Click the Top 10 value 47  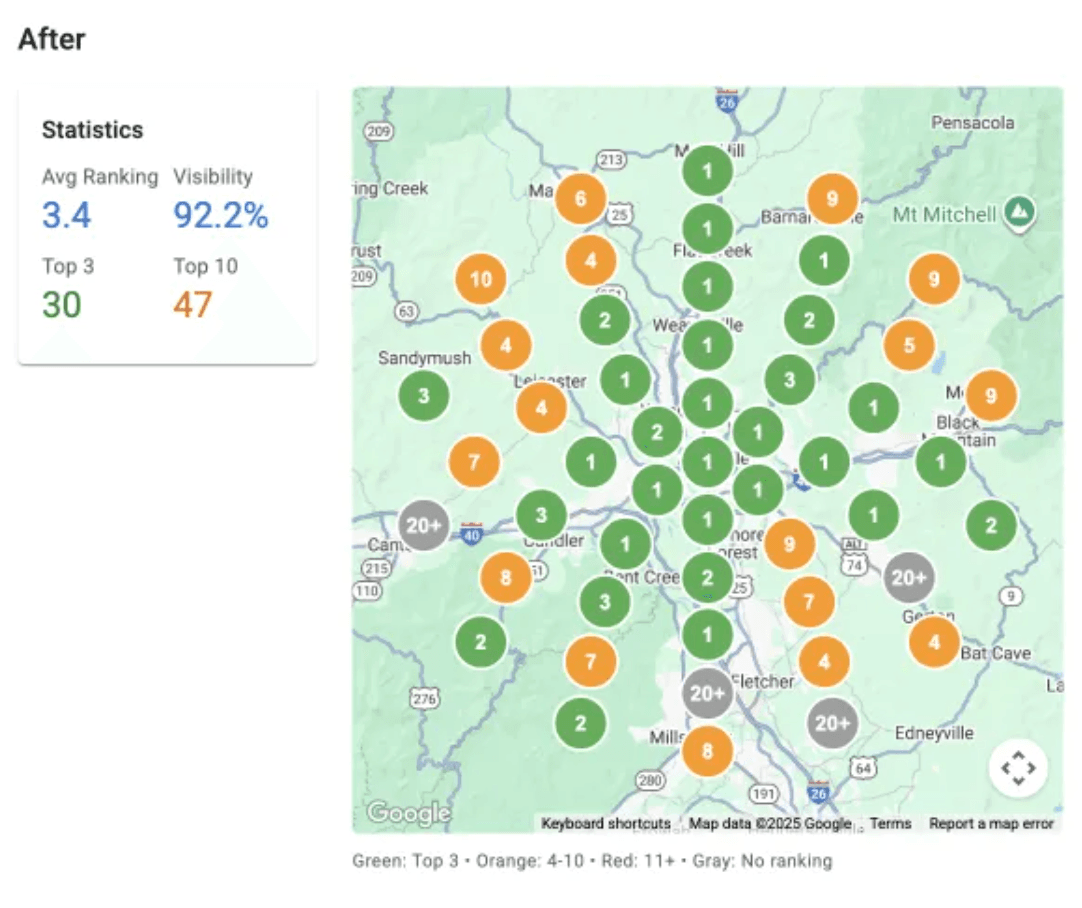[192, 304]
